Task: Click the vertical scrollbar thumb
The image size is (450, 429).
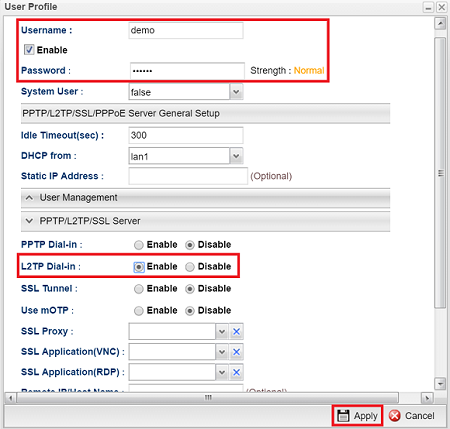Action: [x=440, y=173]
